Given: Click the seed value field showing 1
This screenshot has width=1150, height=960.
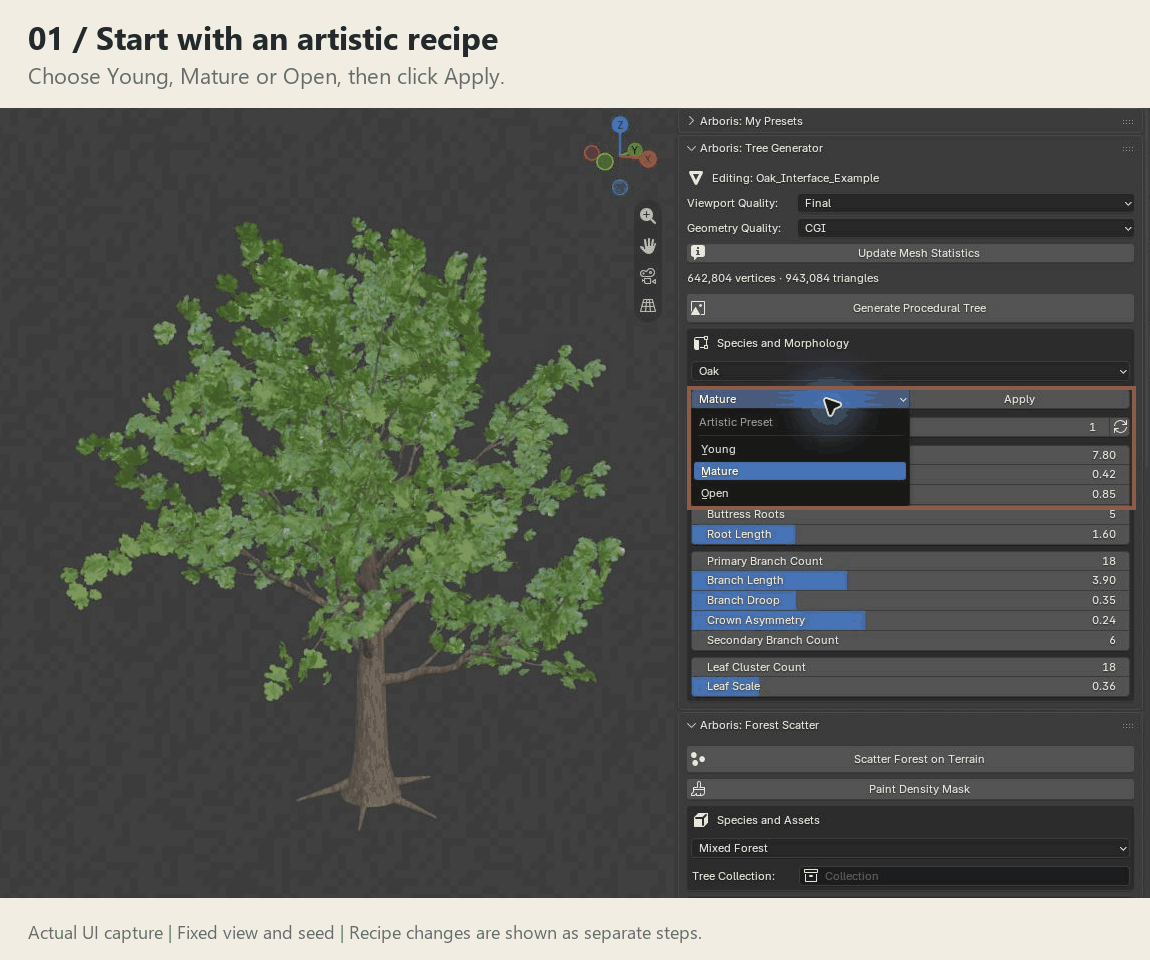Looking at the screenshot, I should [x=1010, y=427].
